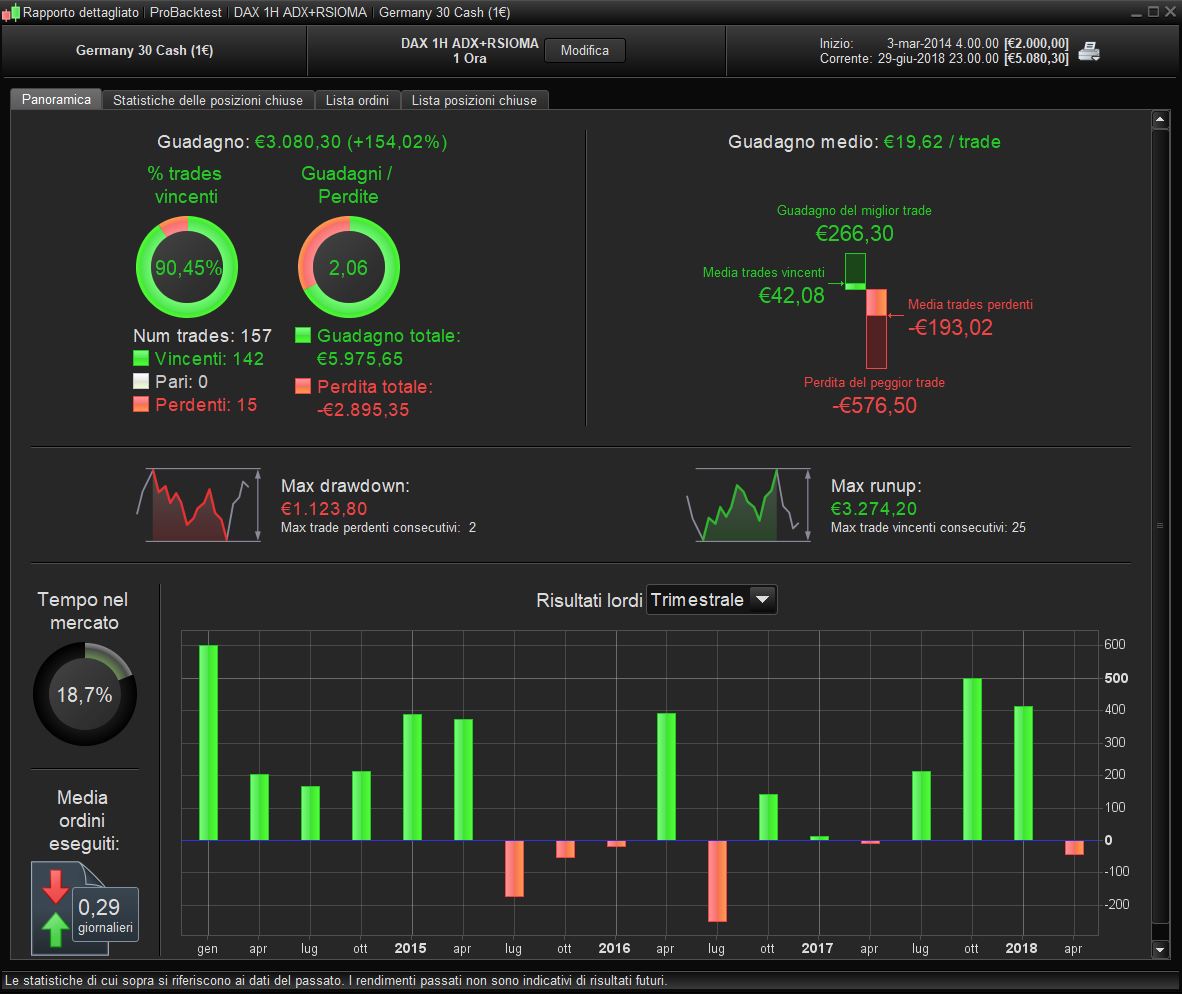Select the Panoramica tab
Viewport: 1182px width, 994px height.
pyautogui.click(x=56, y=99)
